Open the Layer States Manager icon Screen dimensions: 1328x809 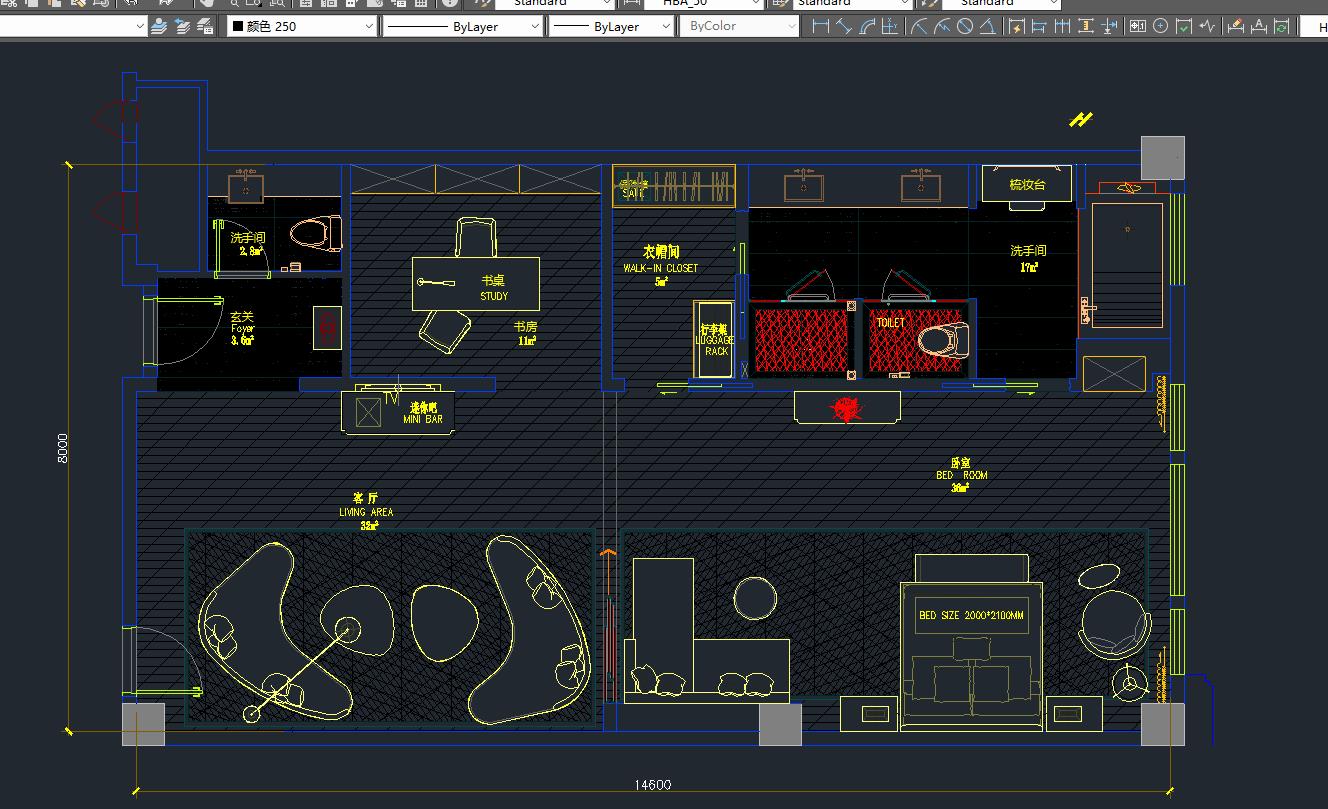(x=206, y=27)
